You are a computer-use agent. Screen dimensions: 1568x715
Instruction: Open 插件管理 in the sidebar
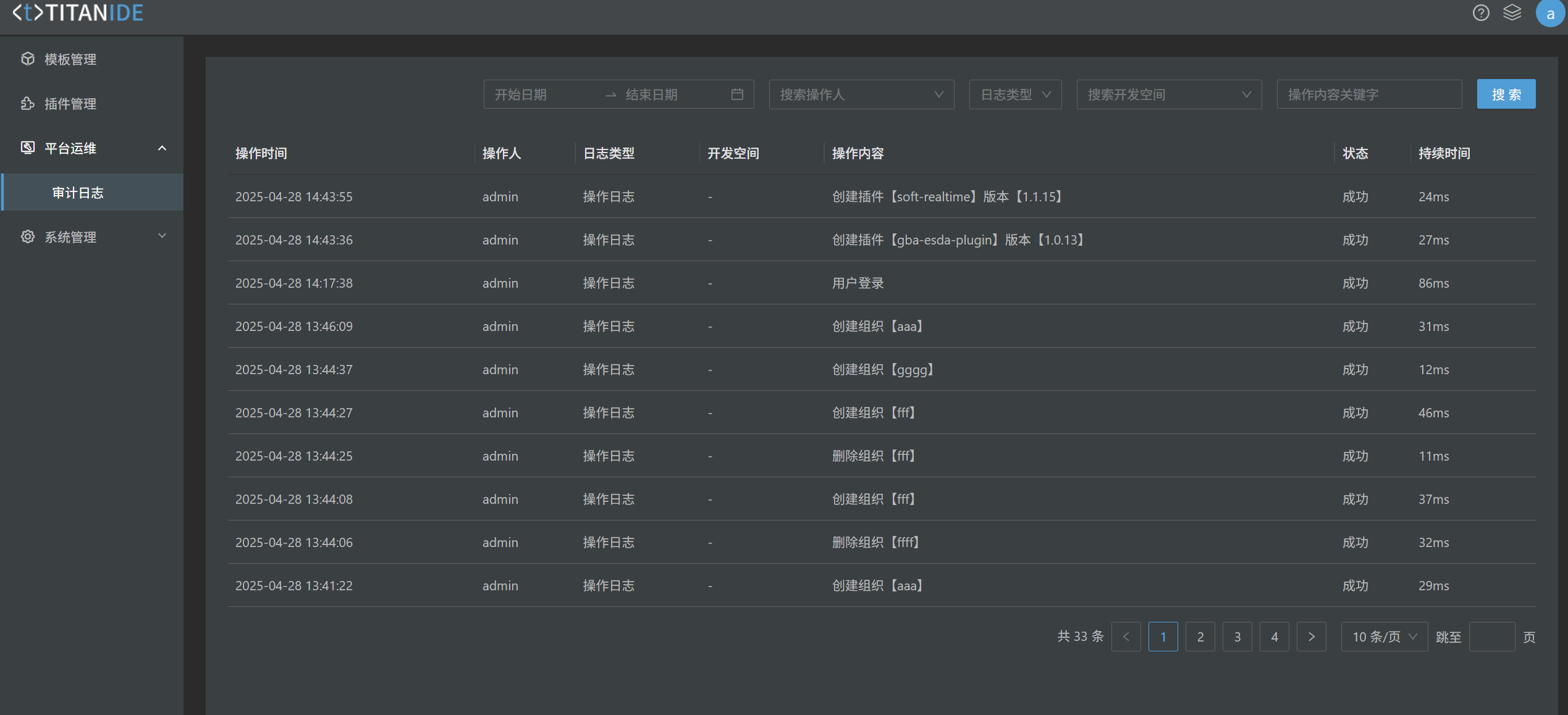pos(70,104)
